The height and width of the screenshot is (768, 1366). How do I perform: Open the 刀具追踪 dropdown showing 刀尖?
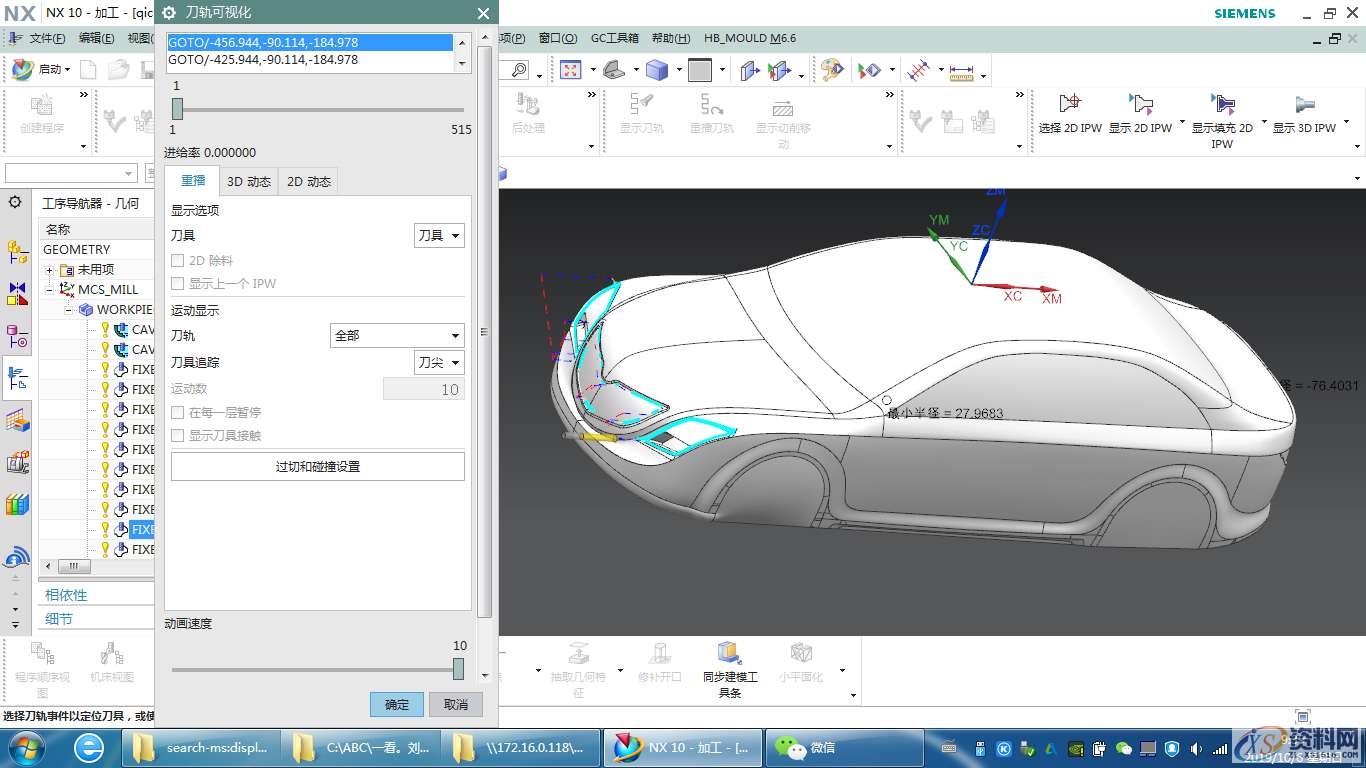(x=439, y=362)
